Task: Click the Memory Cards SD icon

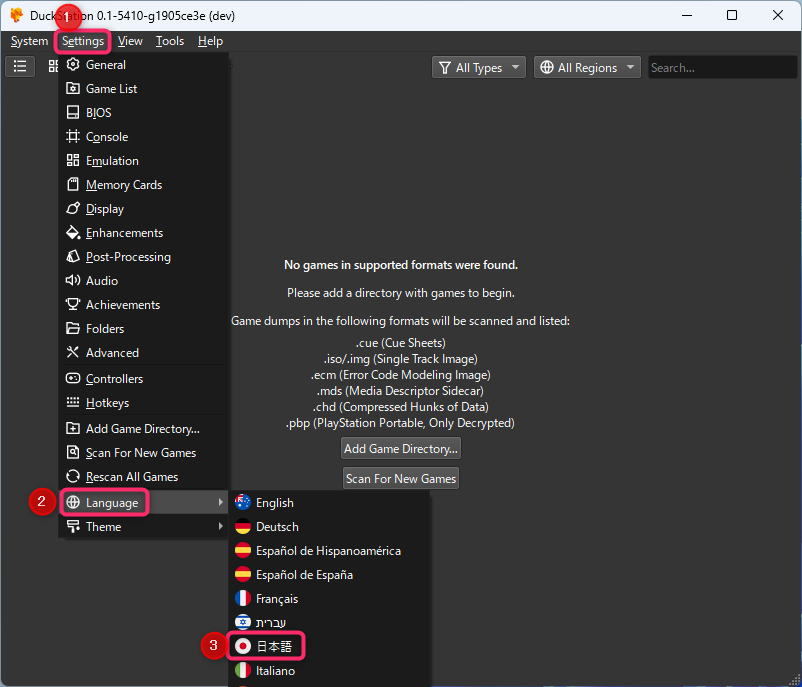Action: click(x=73, y=185)
